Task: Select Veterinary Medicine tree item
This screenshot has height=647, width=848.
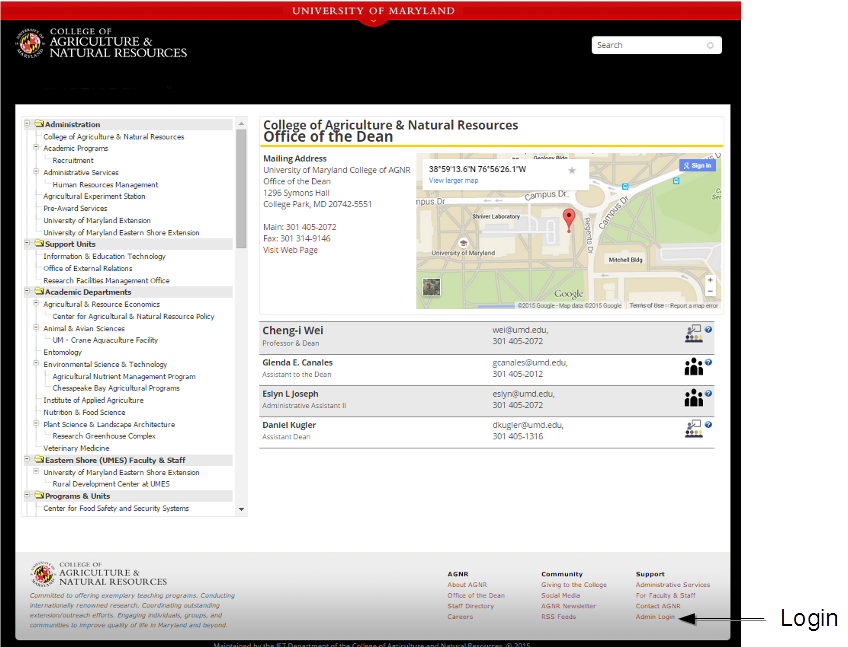Action: (76, 448)
